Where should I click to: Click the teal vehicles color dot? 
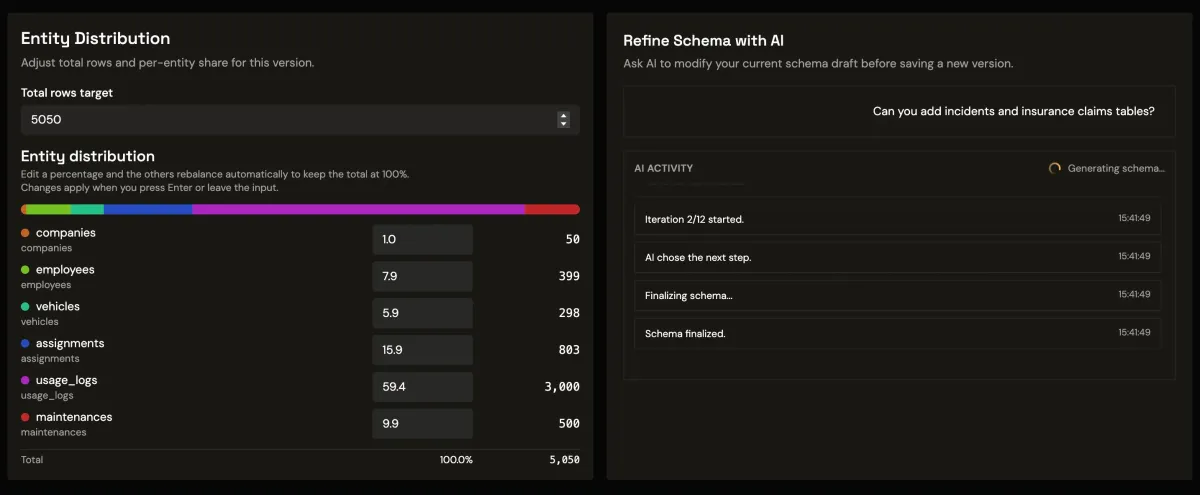point(25,307)
